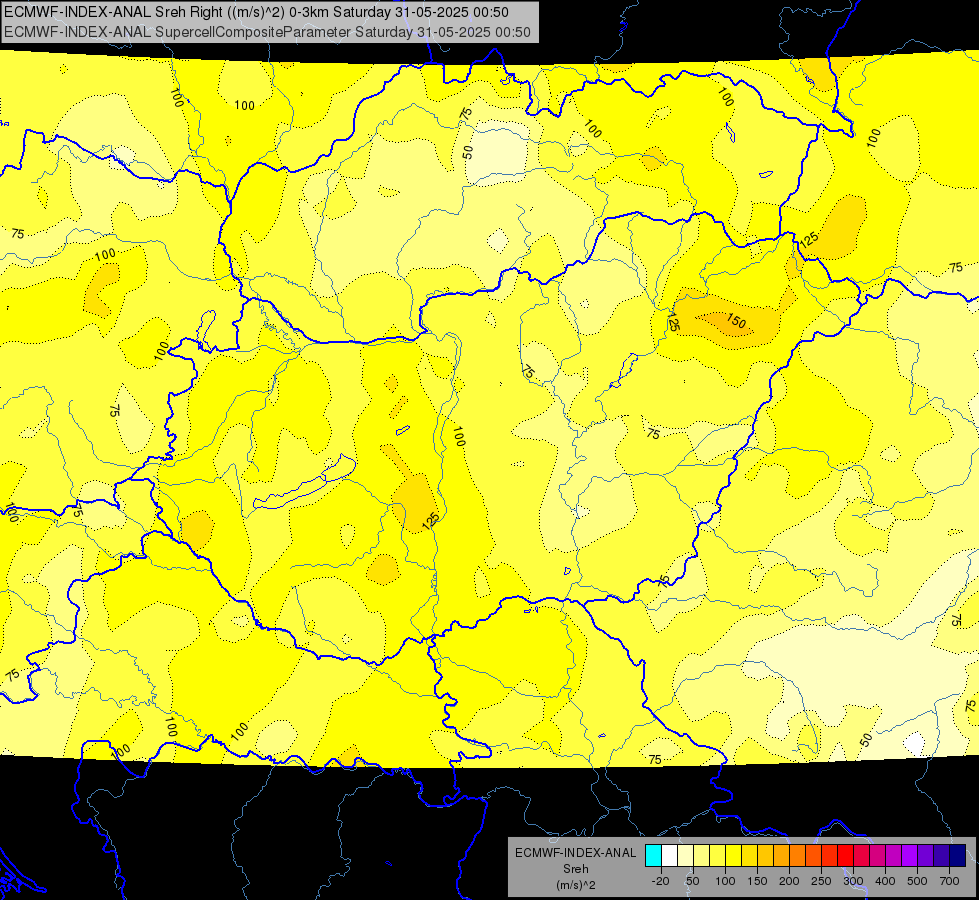Click the '150' legend tick label
The width and height of the screenshot is (979, 900).
(x=757, y=881)
